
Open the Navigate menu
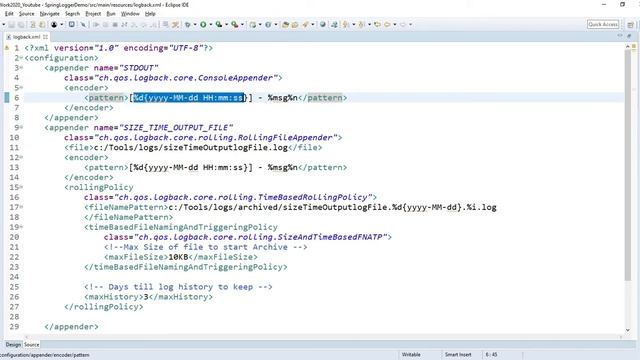pos(49,14)
